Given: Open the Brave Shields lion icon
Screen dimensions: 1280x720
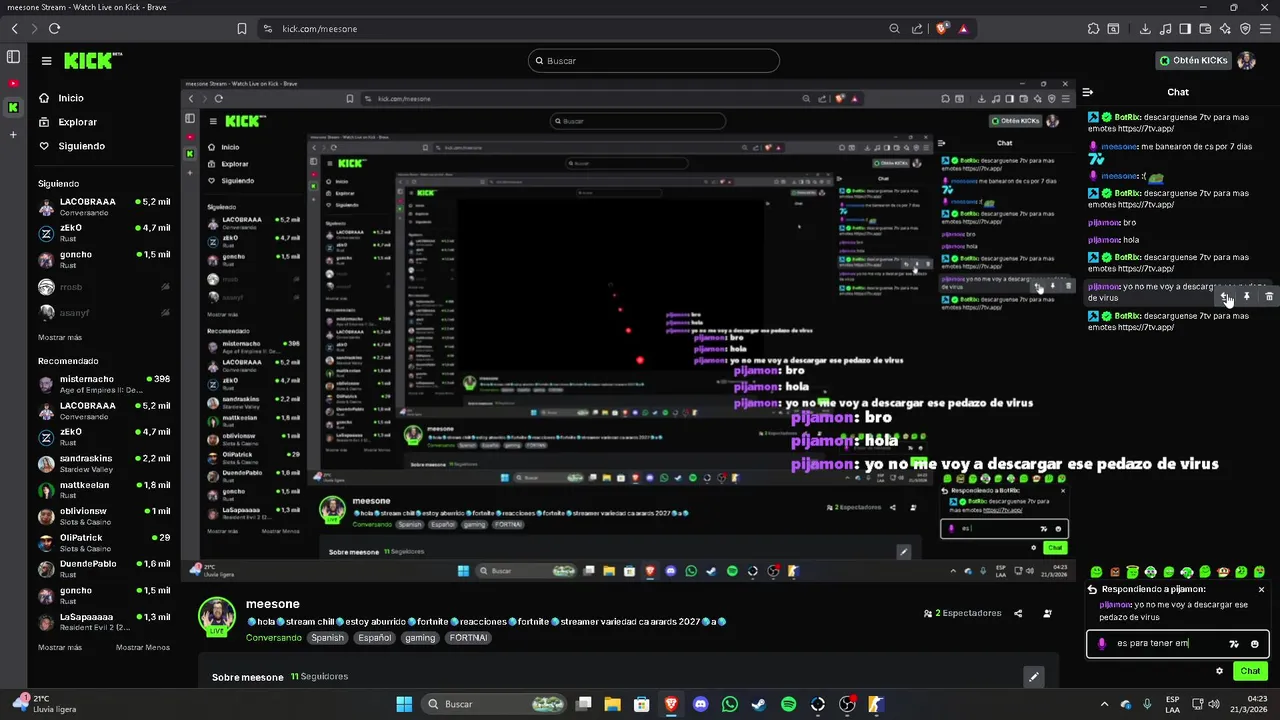Looking at the screenshot, I should pos(941,29).
